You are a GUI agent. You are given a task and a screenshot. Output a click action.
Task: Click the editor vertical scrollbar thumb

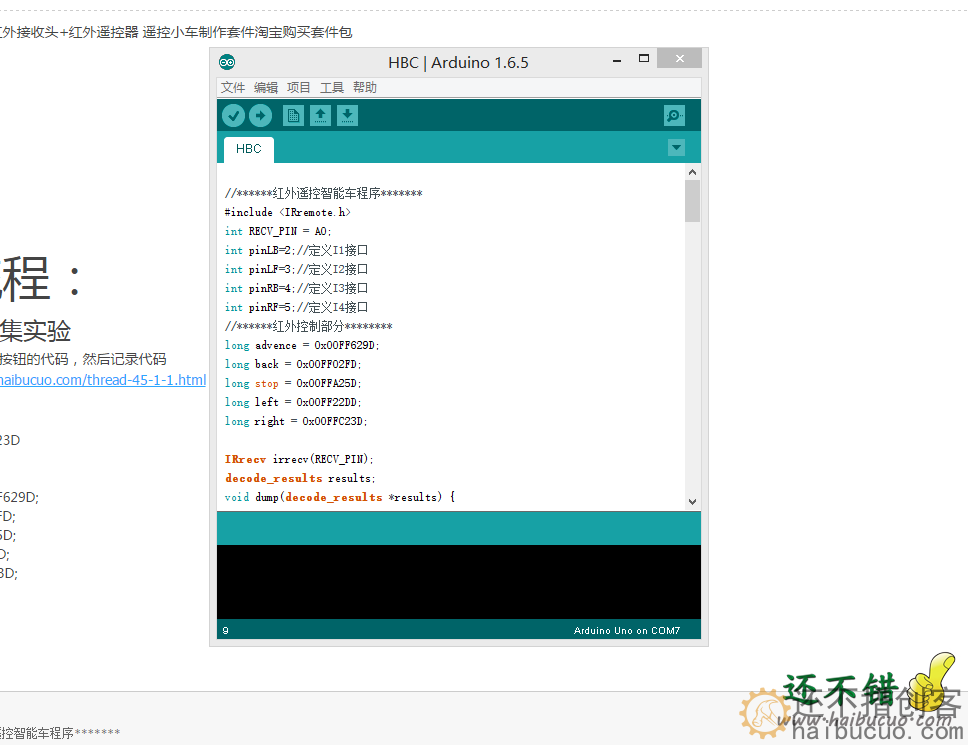[693, 201]
